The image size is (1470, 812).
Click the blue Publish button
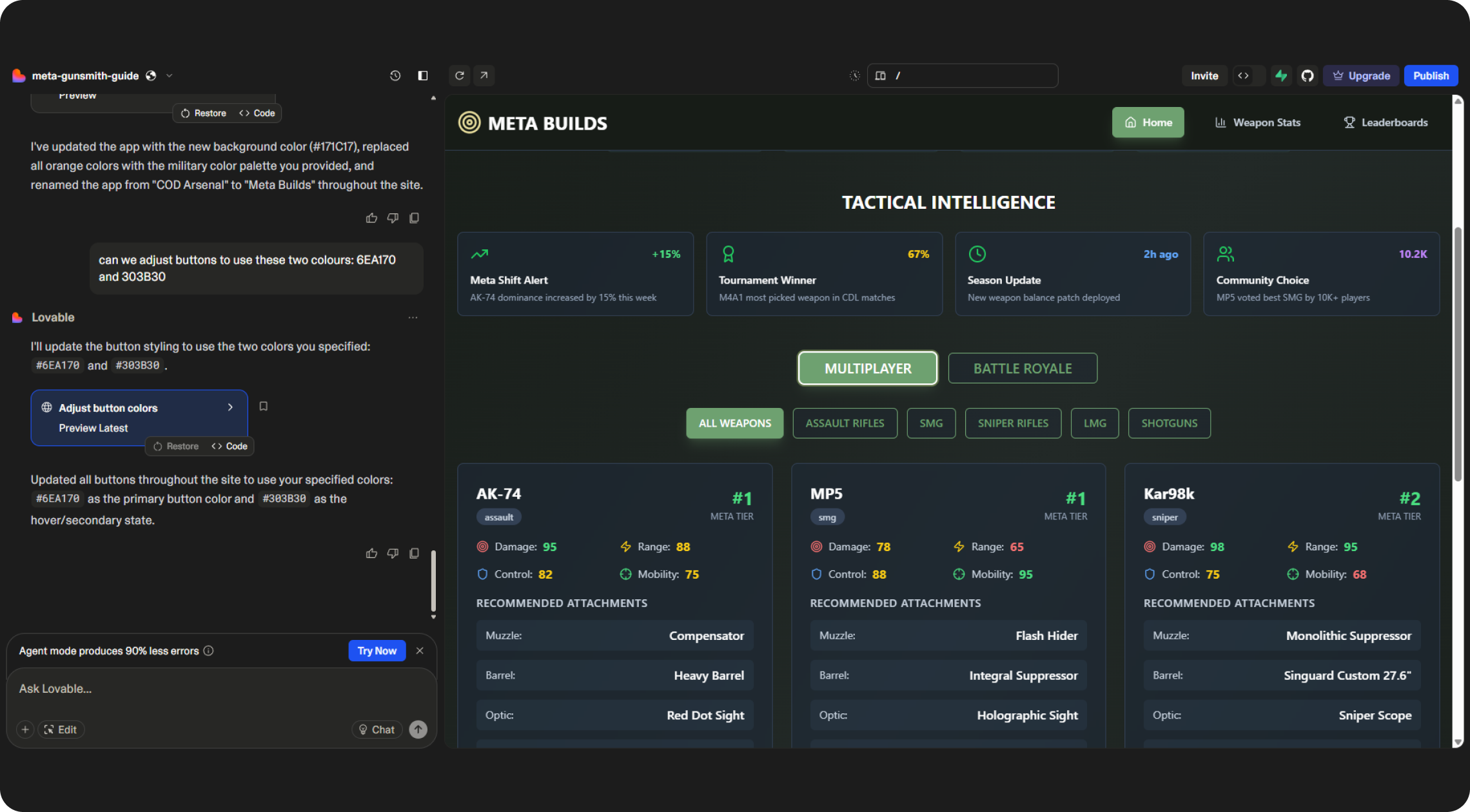[x=1430, y=75]
